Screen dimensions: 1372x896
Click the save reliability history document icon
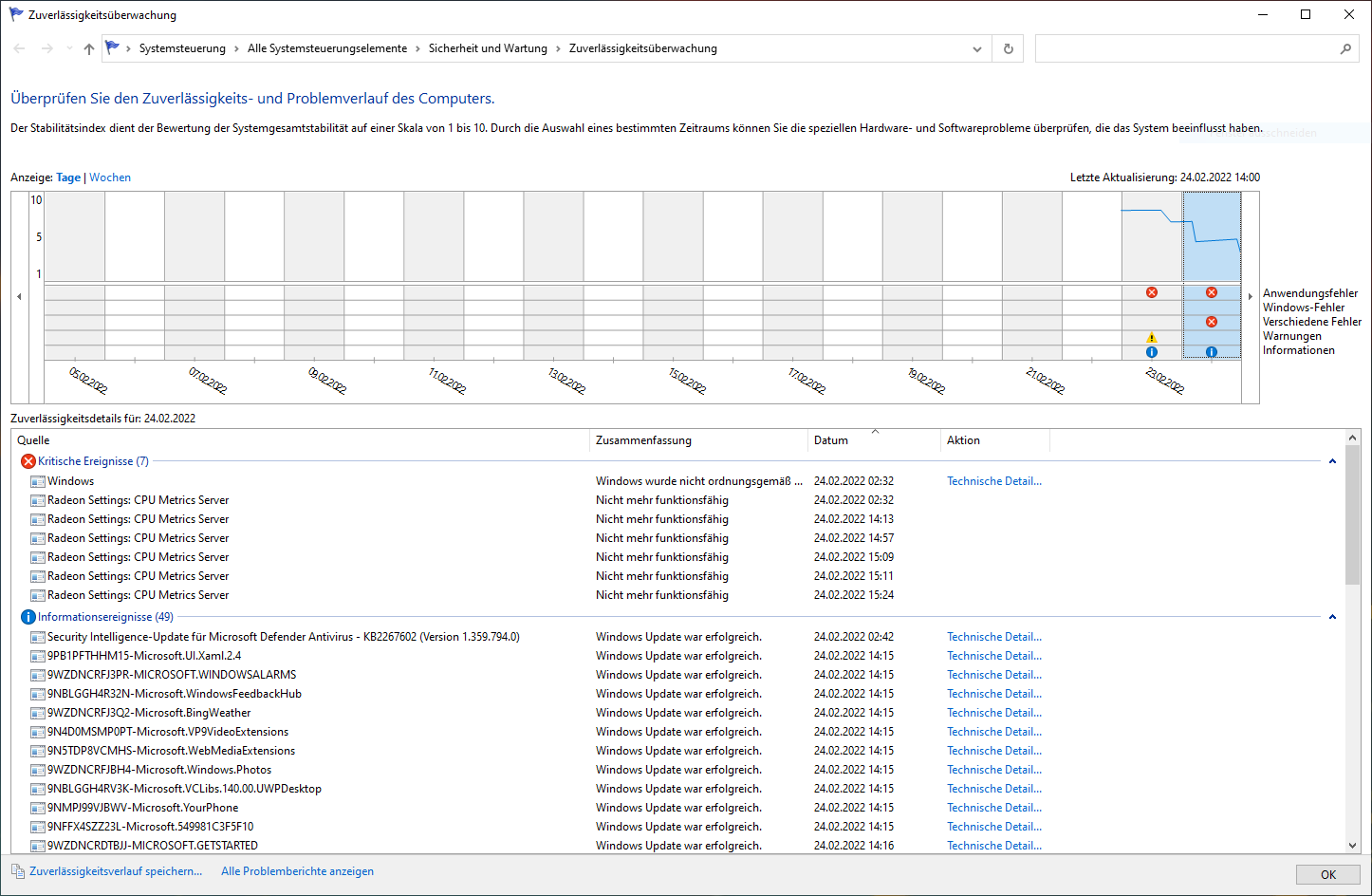pos(18,871)
